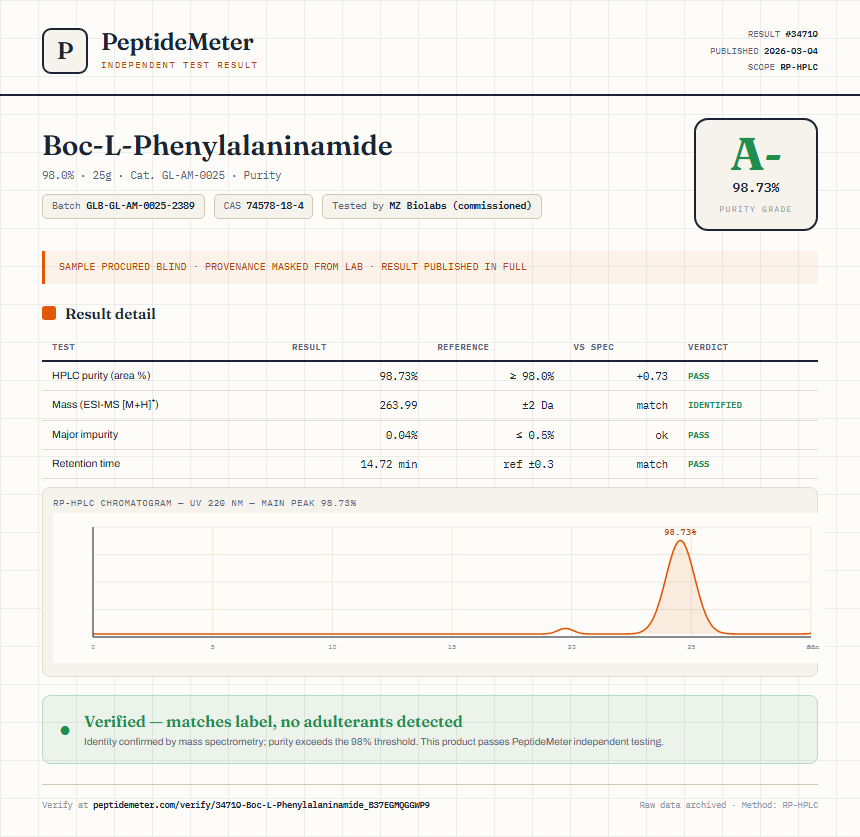Click the ±2 Da reference cell
The width and height of the screenshot is (860, 837).
[x=538, y=405]
